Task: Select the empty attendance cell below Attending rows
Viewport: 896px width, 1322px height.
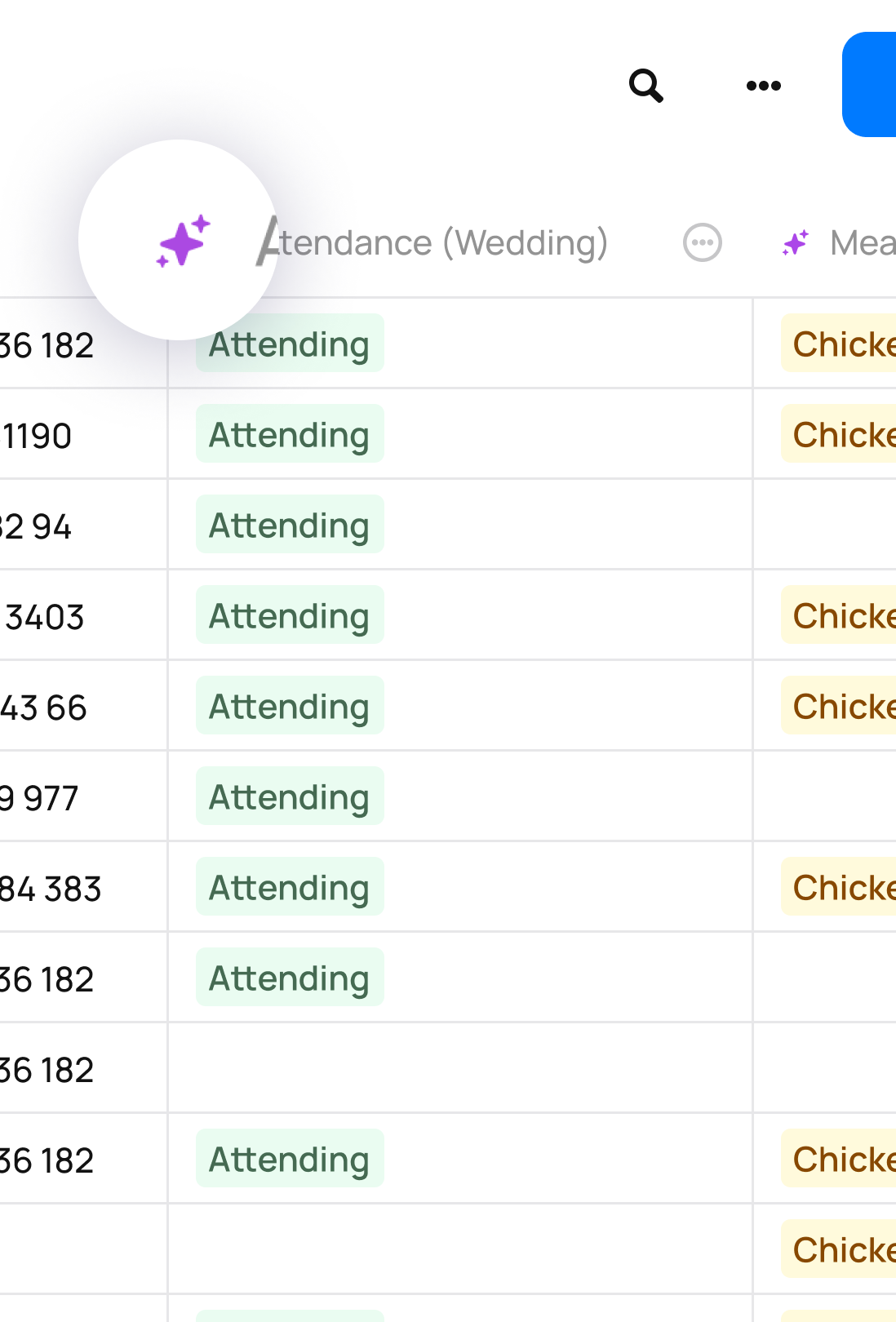Action: tap(460, 1068)
